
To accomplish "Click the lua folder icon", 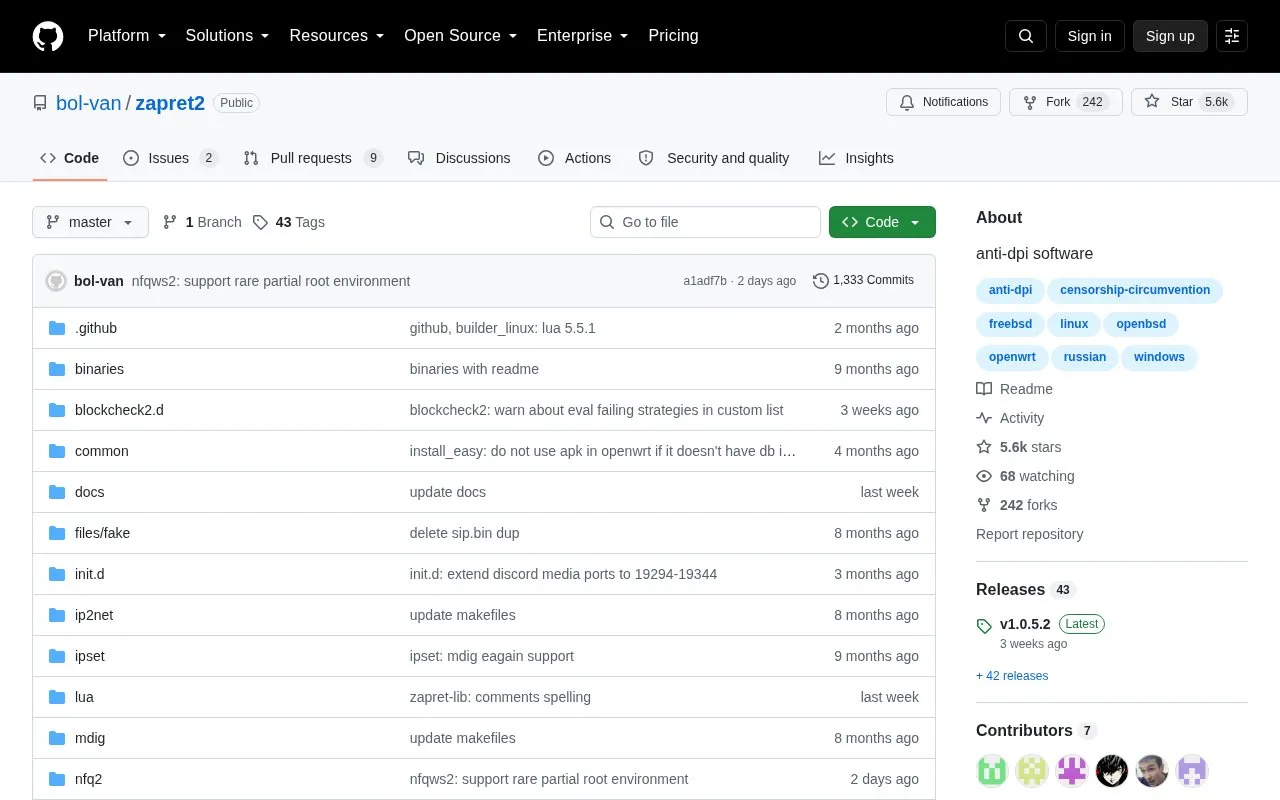I will (57, 697).
